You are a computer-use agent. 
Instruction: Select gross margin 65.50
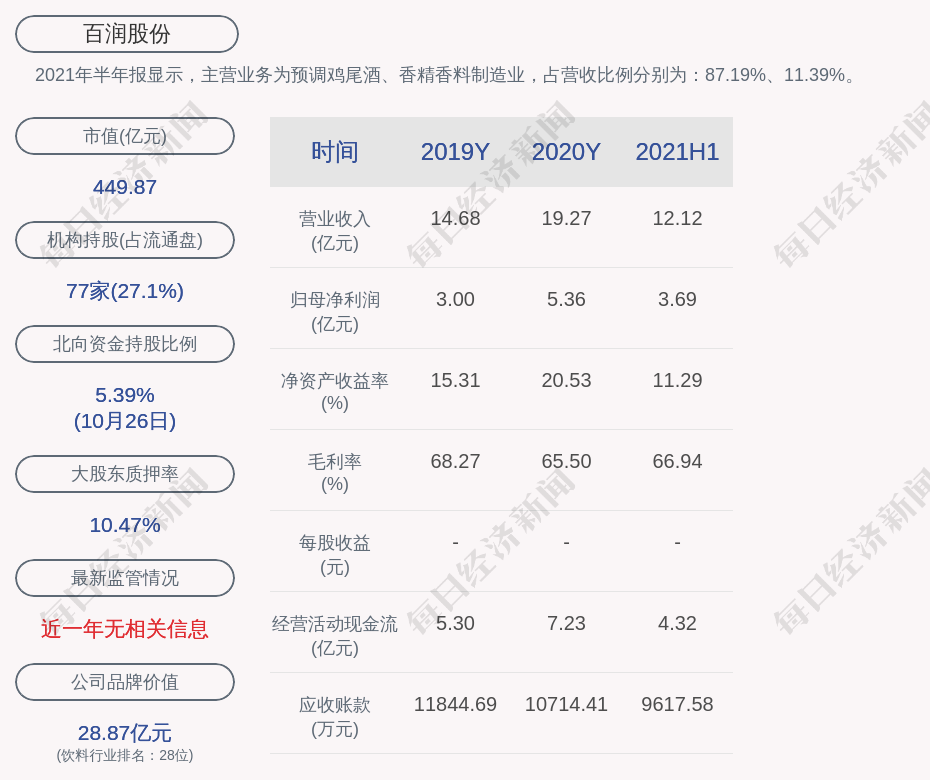(566, 461)
